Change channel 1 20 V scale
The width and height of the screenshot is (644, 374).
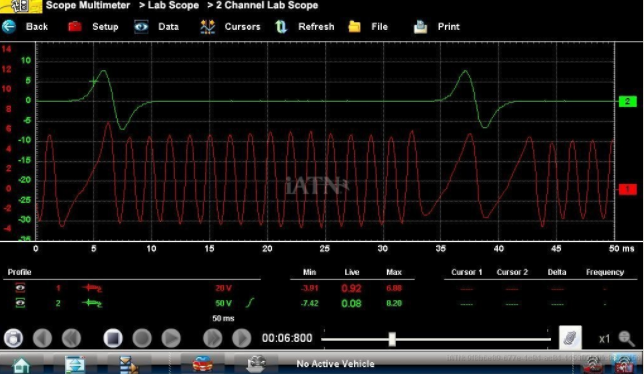pos(223,288)
